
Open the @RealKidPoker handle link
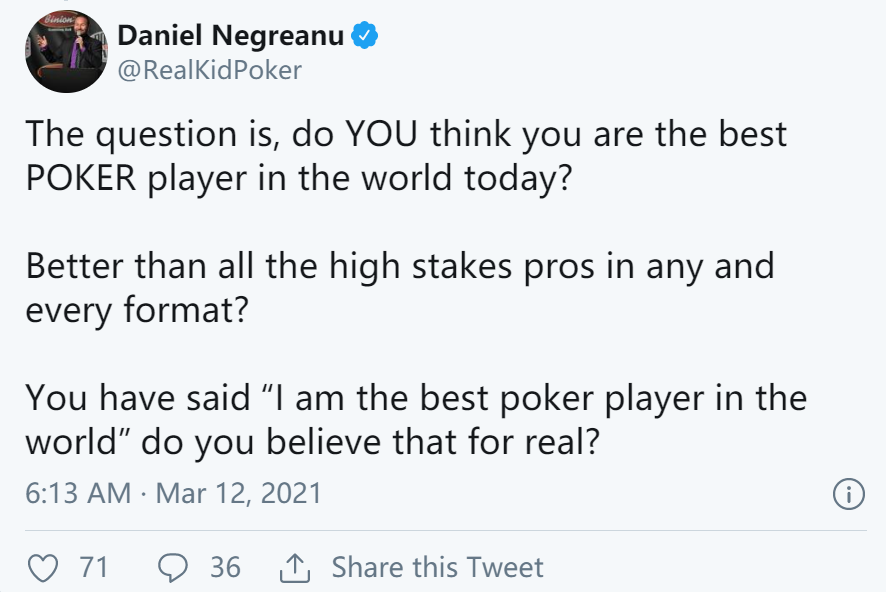[x=209, y=70]
